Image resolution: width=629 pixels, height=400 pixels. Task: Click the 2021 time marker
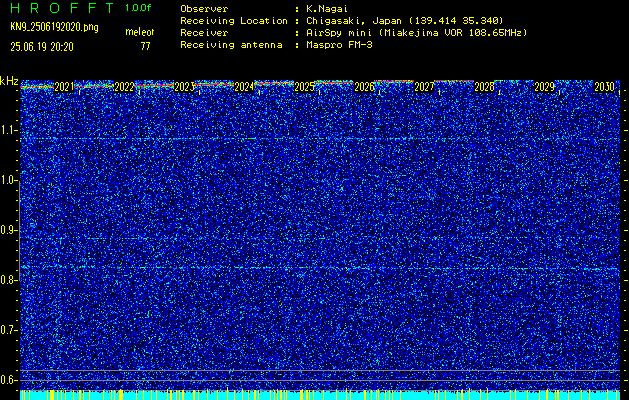tap(64, 87)
